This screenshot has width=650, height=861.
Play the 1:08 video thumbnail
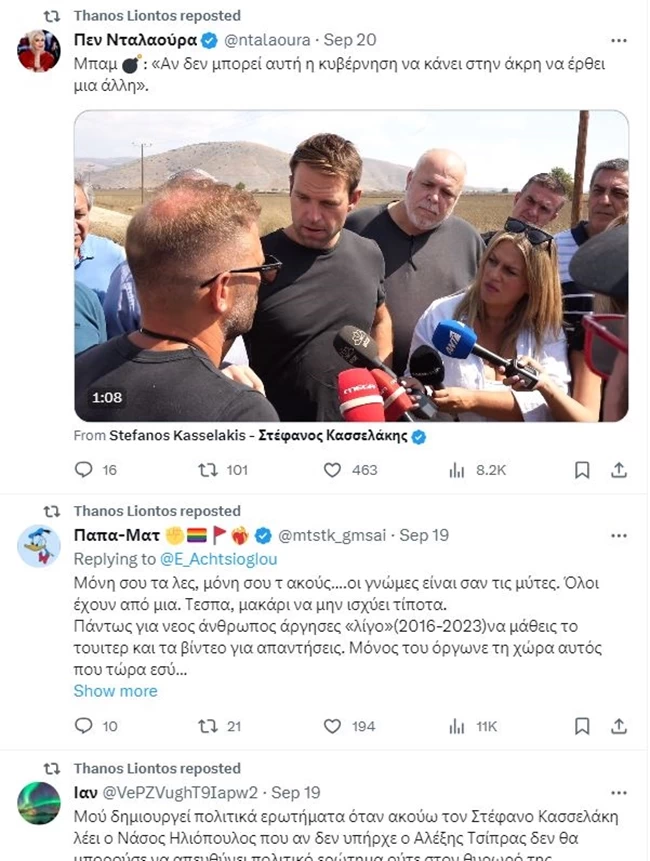coord(351,266)
